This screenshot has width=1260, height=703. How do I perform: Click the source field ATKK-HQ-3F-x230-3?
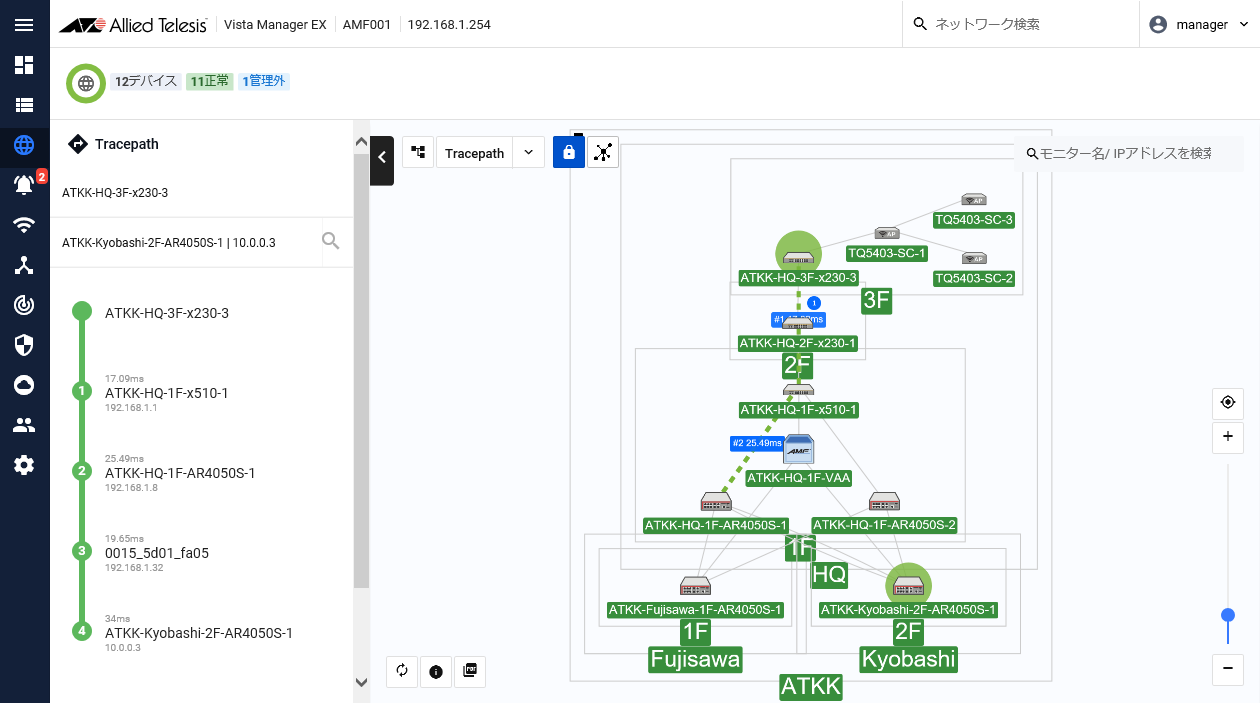coord(202,193)
